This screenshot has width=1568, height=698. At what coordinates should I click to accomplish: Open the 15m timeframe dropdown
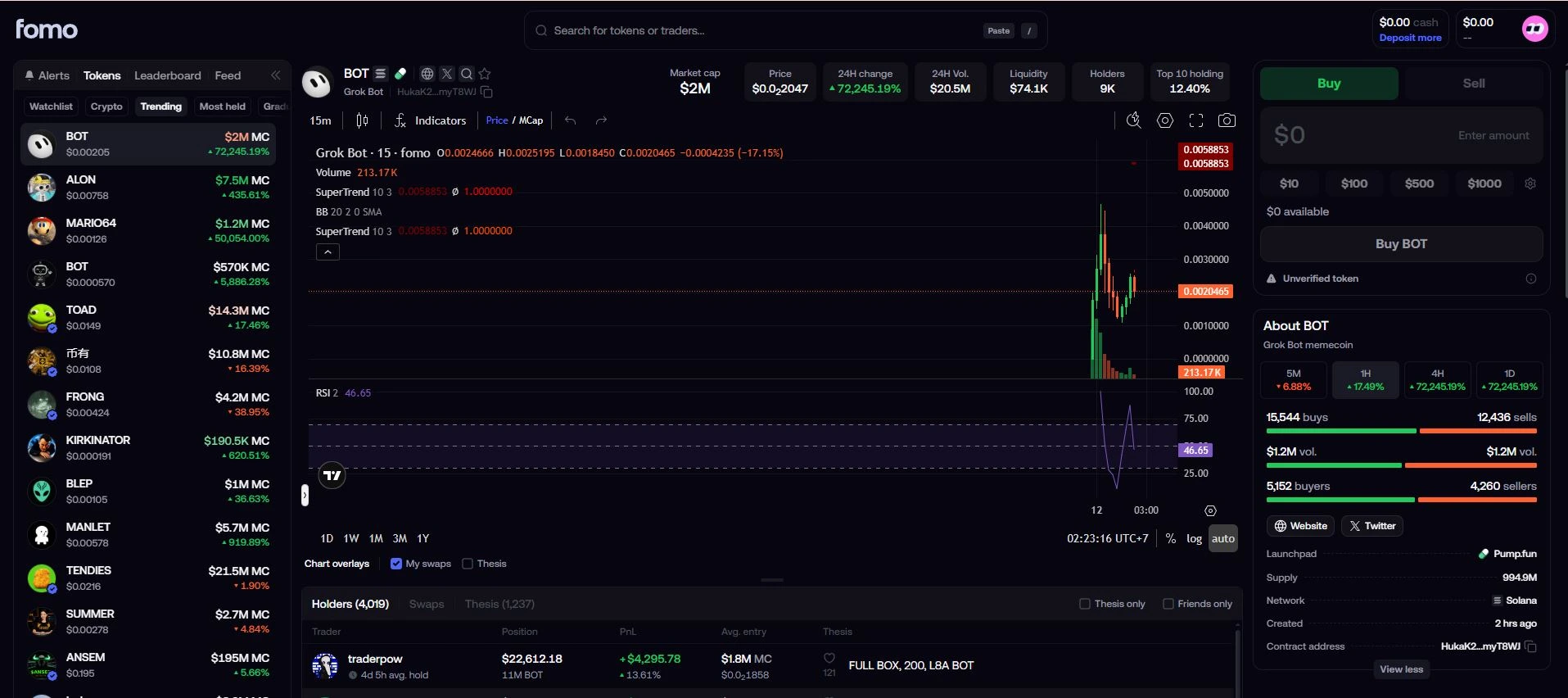pyautogui.click(x=320, y=120)
